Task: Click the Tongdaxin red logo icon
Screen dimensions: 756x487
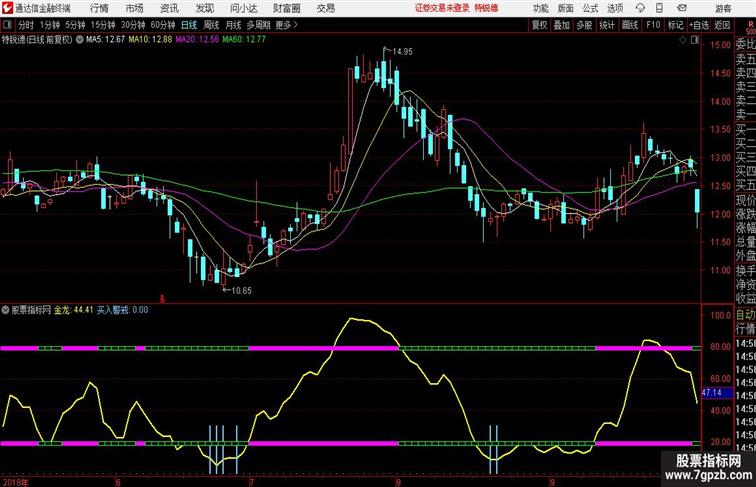Action: [7, 8]
